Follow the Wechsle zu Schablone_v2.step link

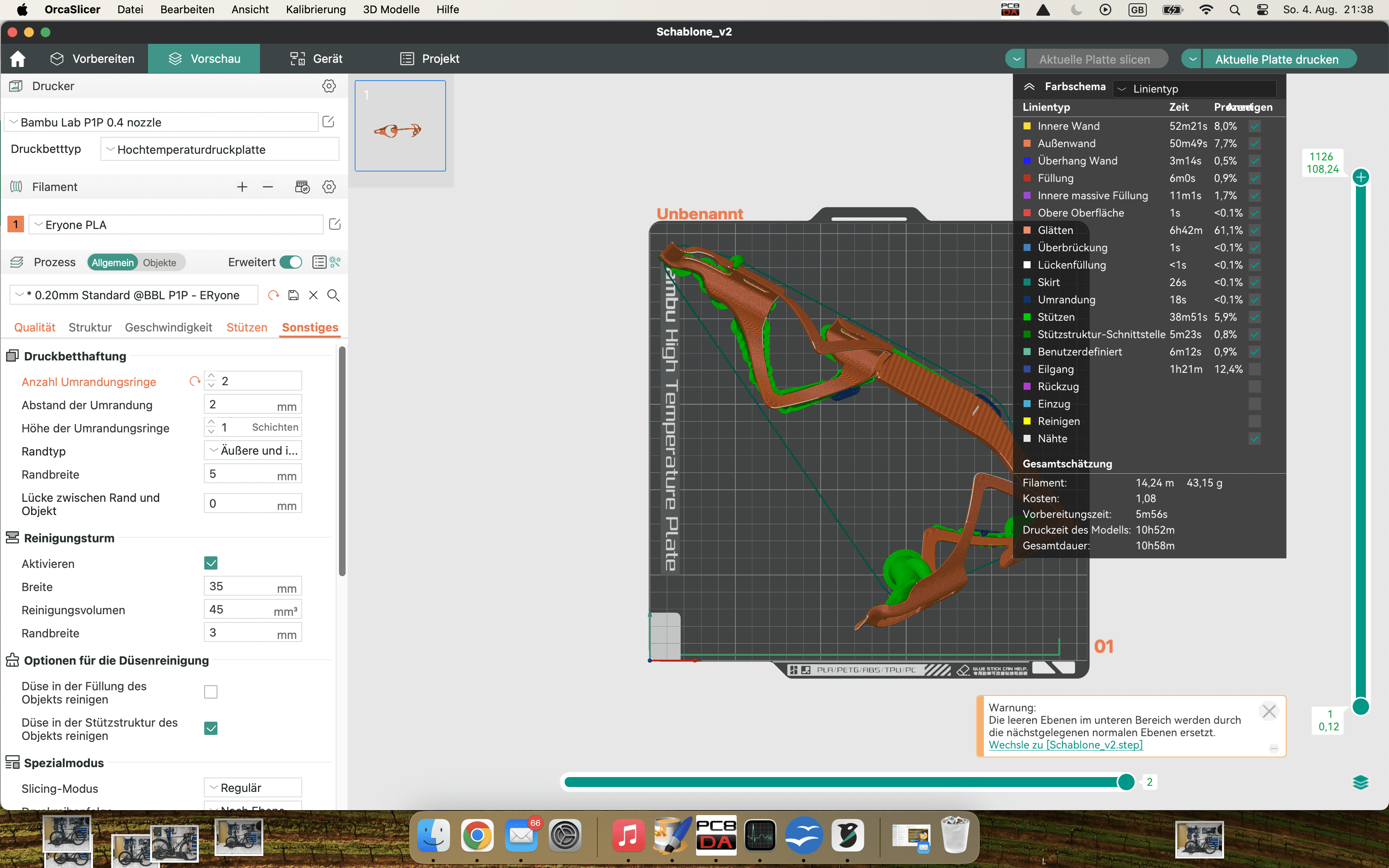pos(1065,744)
